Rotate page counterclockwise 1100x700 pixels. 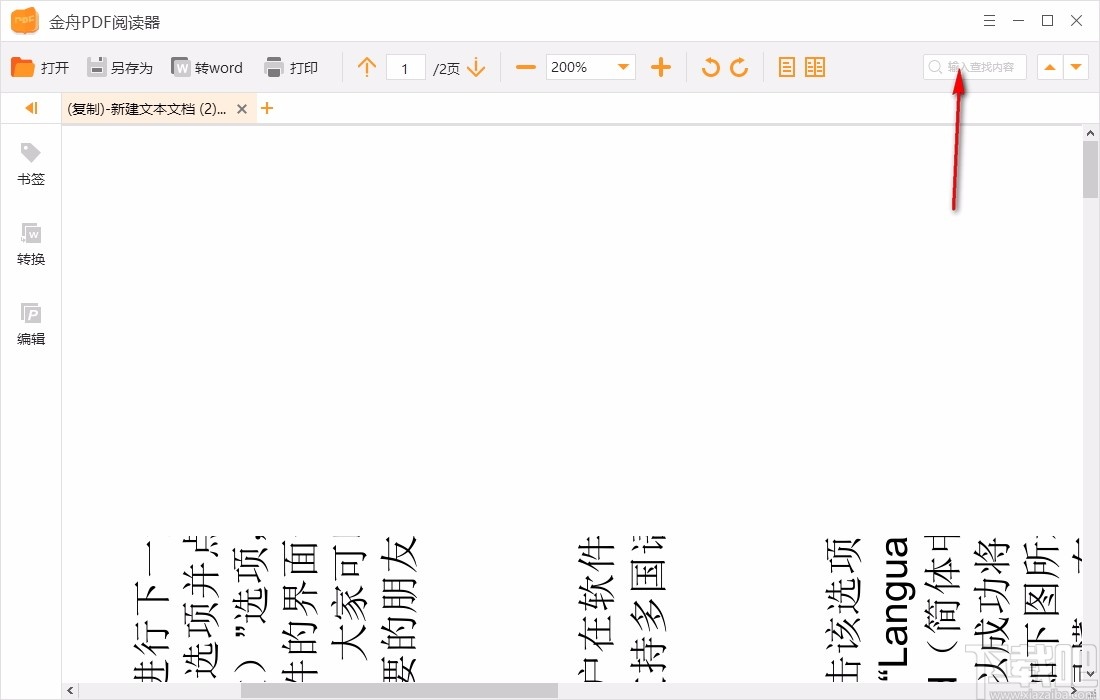(710, 67)
